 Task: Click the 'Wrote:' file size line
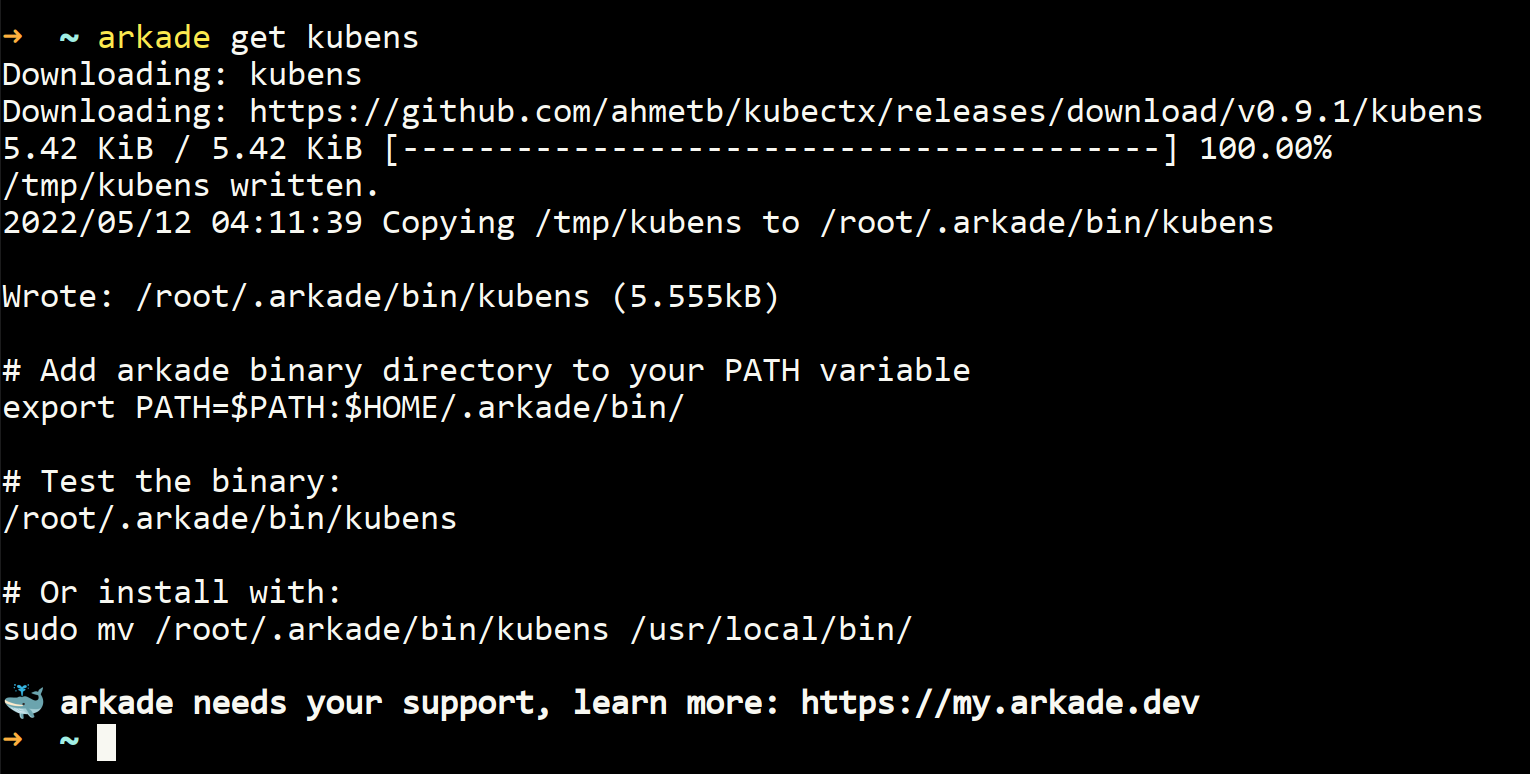[390, 297]
